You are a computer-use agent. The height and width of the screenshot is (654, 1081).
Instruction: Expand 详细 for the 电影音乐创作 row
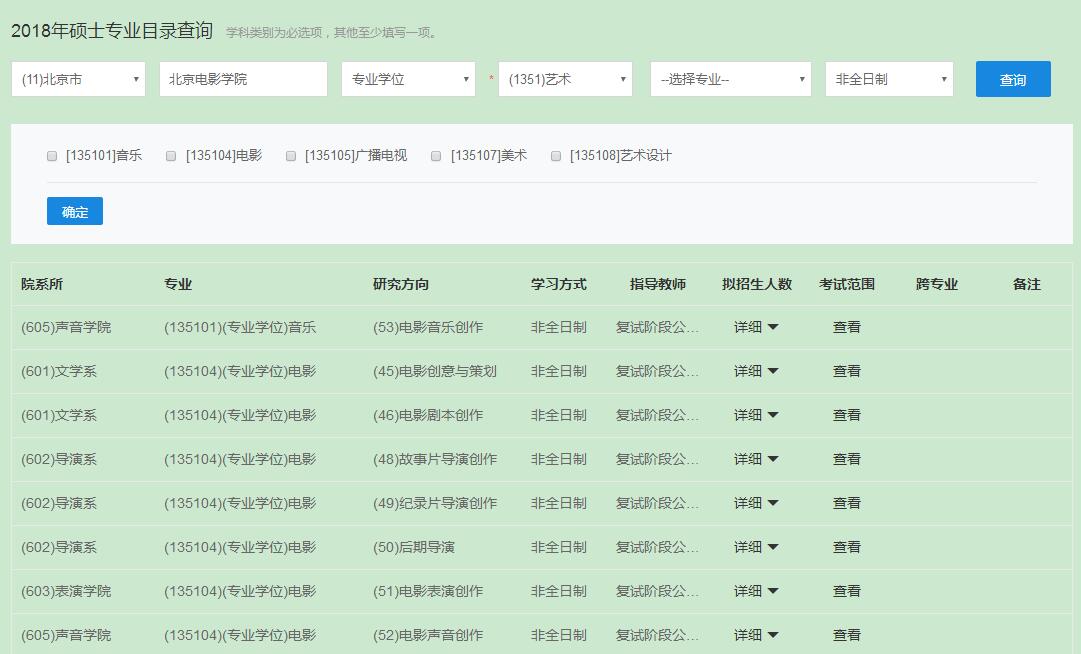756,327
